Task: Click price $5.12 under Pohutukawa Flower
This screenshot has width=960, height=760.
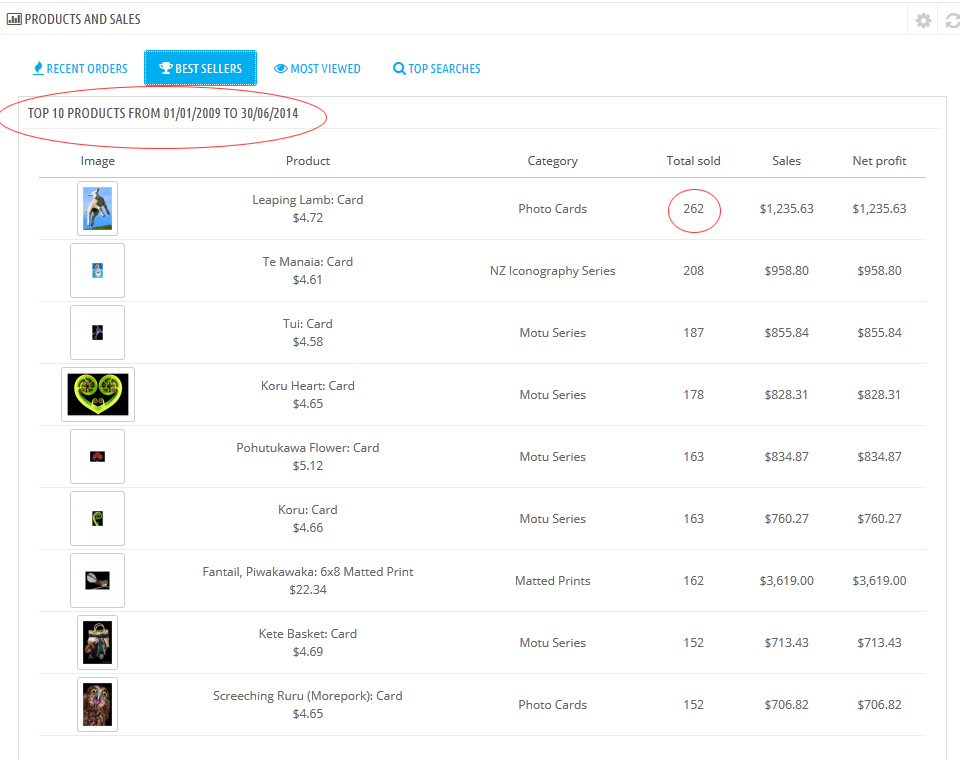Action: click(x=308, y=465)
